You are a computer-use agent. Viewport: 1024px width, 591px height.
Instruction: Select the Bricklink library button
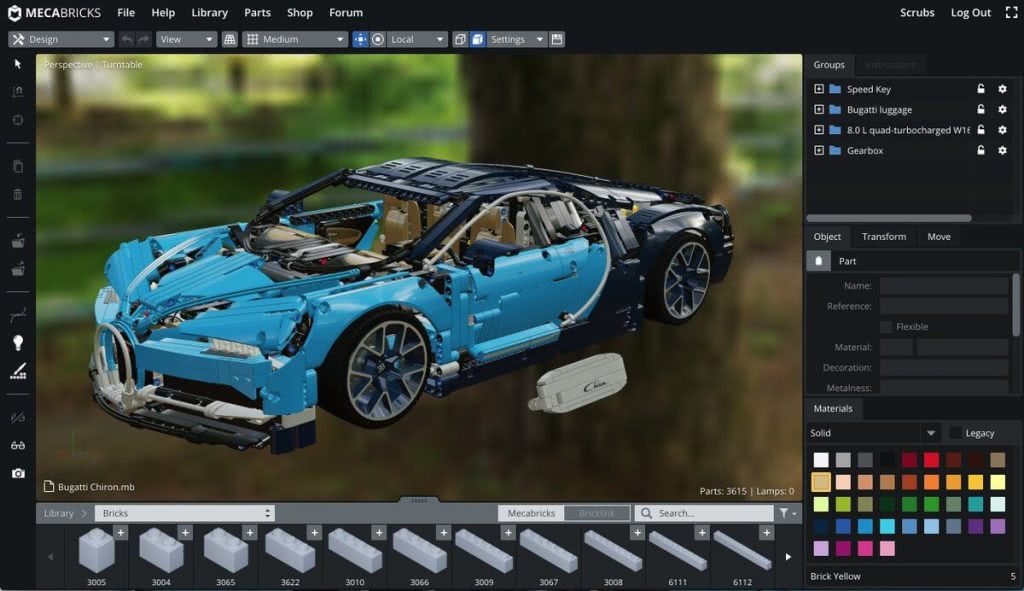pos(597,513)
